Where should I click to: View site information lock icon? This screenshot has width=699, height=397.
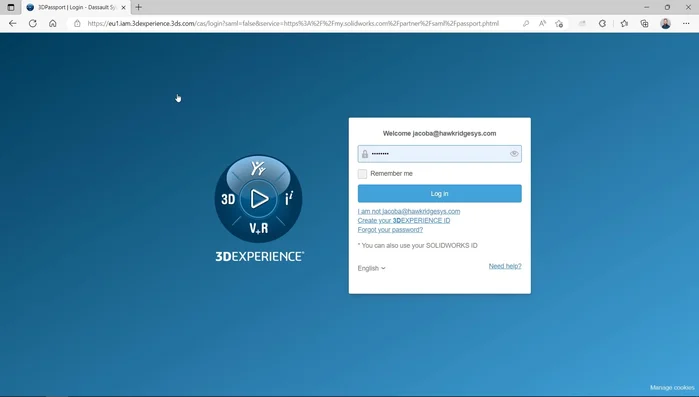77,24
